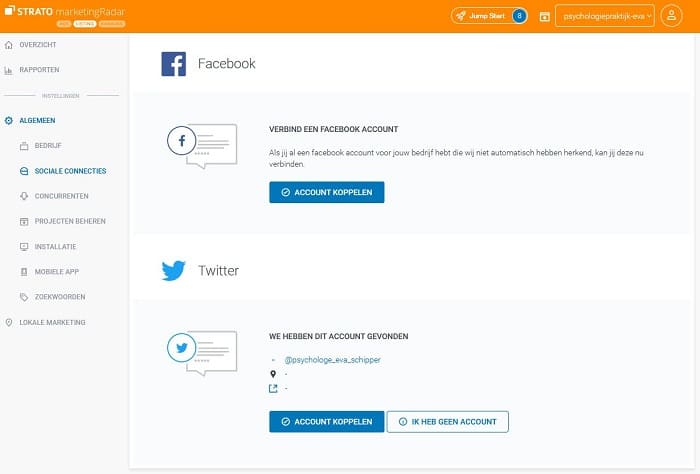Open the Concurrenten page
The height and width of the screenshot is (474, 700).
62,196
